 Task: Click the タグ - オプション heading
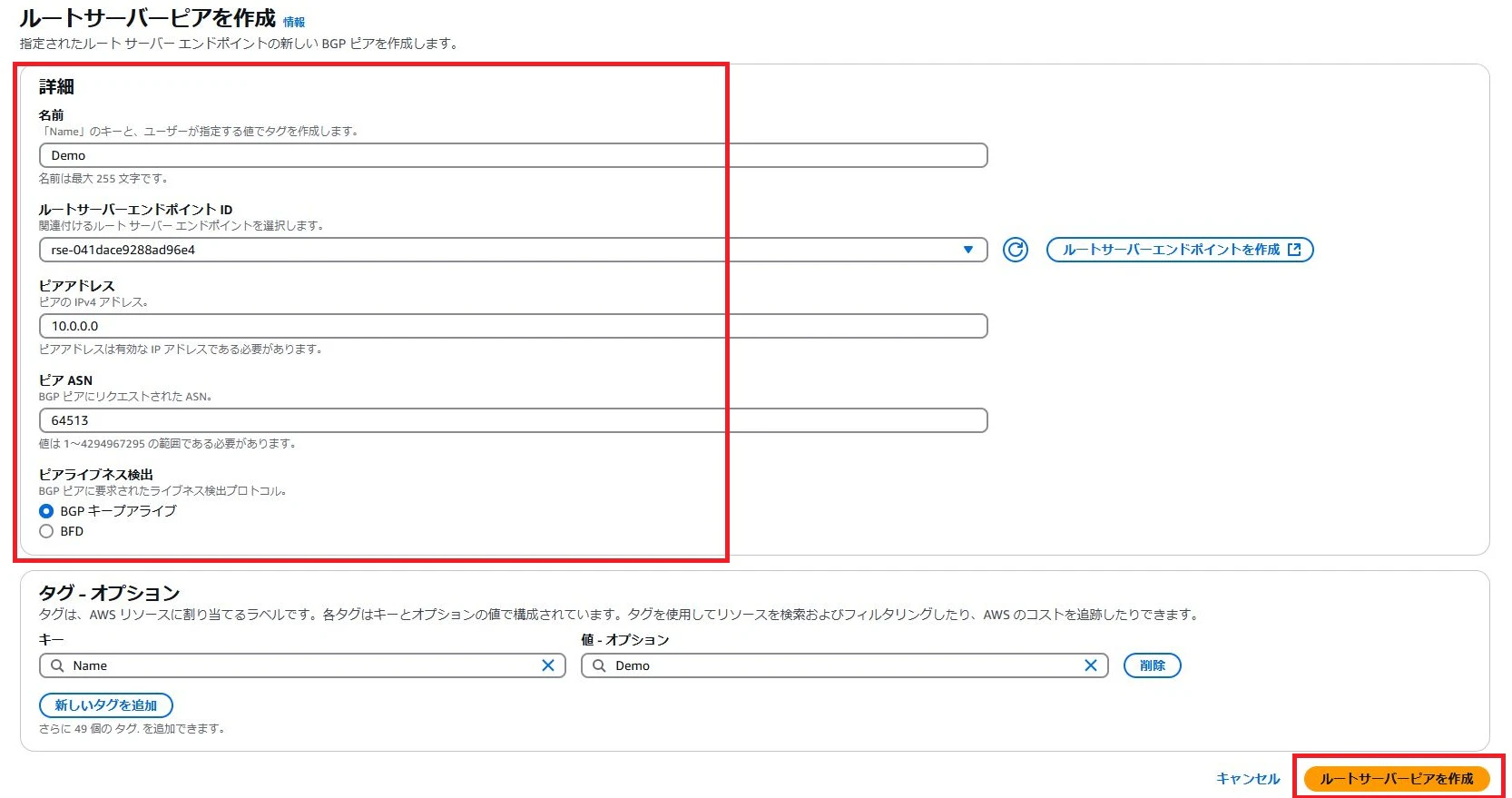(110, 593)
